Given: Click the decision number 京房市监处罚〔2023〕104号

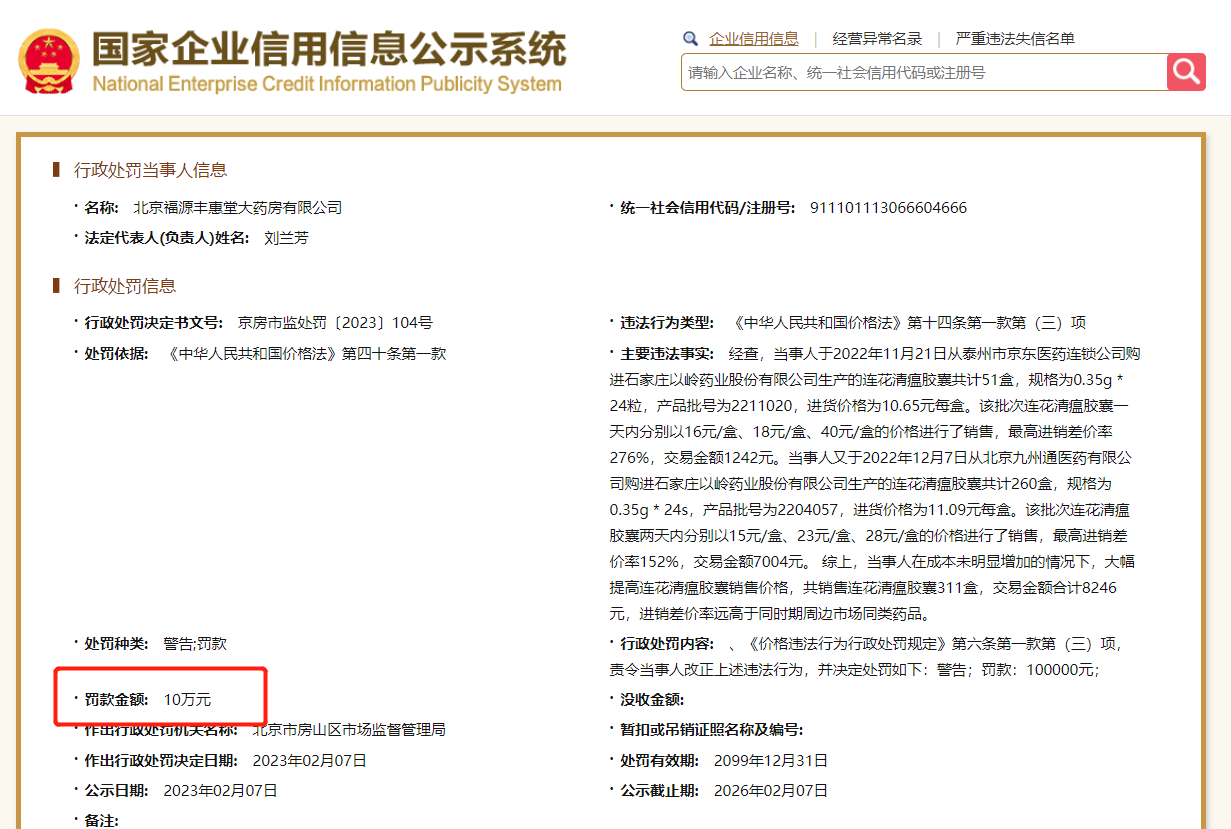Looking at the screenshot, I should [335, 323].
